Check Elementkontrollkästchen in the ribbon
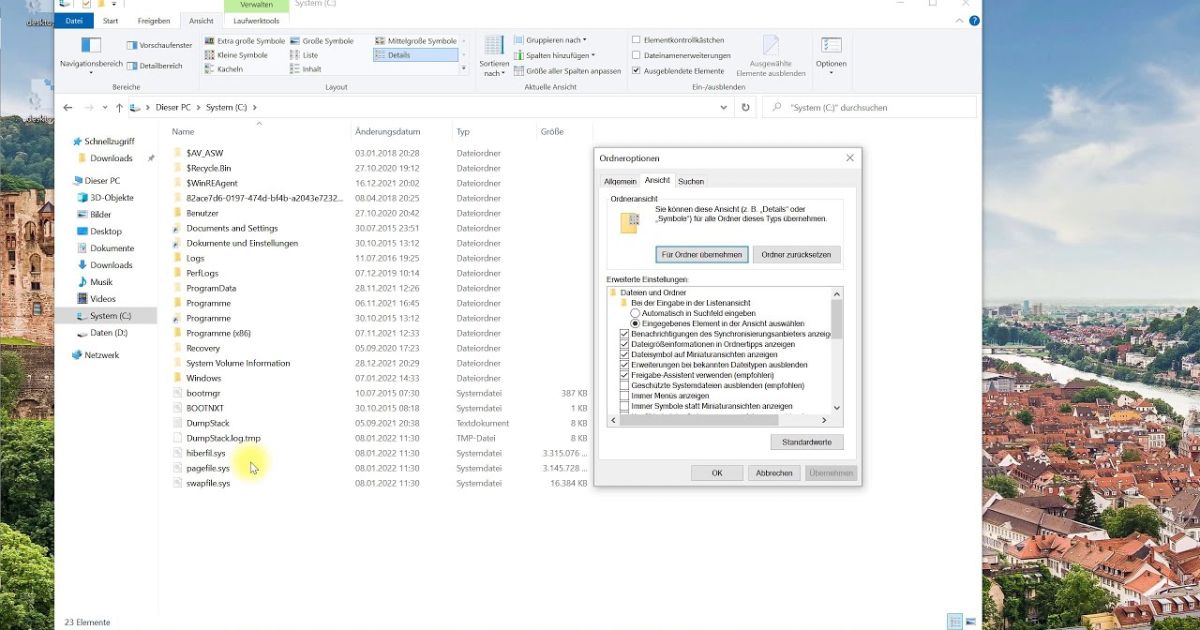Image resolution: width=1200 pixels, height=630 pixels. pos(636,38)
